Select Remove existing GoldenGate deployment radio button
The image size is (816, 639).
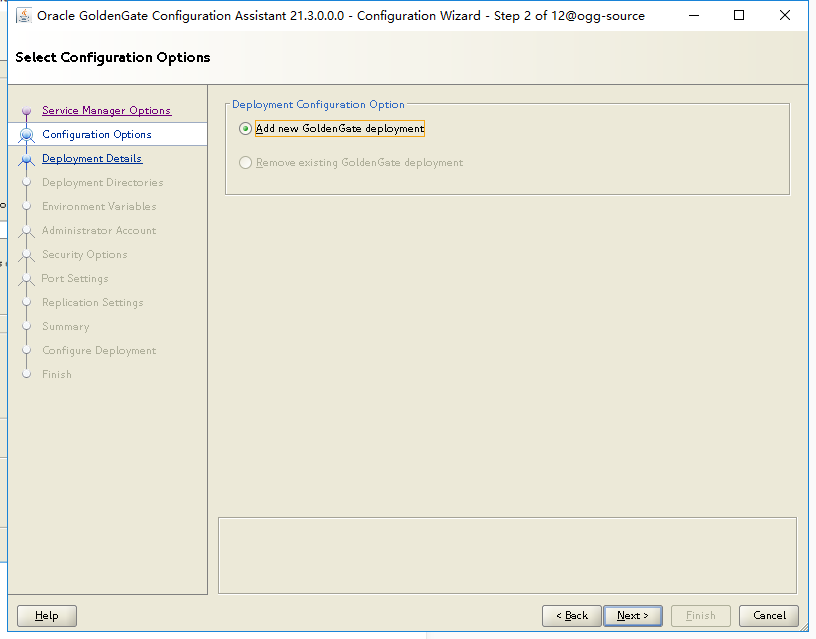tap(245, 163)
